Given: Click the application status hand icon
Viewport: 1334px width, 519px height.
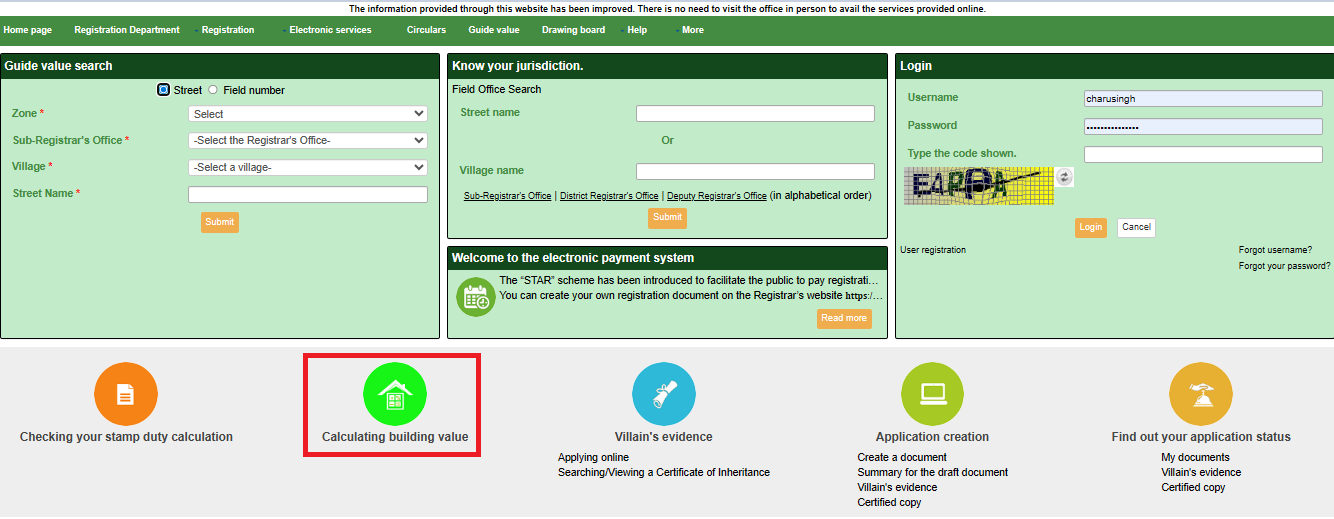Looking at the screenshot, I should pyautogui.click(x=1200, y=394).
